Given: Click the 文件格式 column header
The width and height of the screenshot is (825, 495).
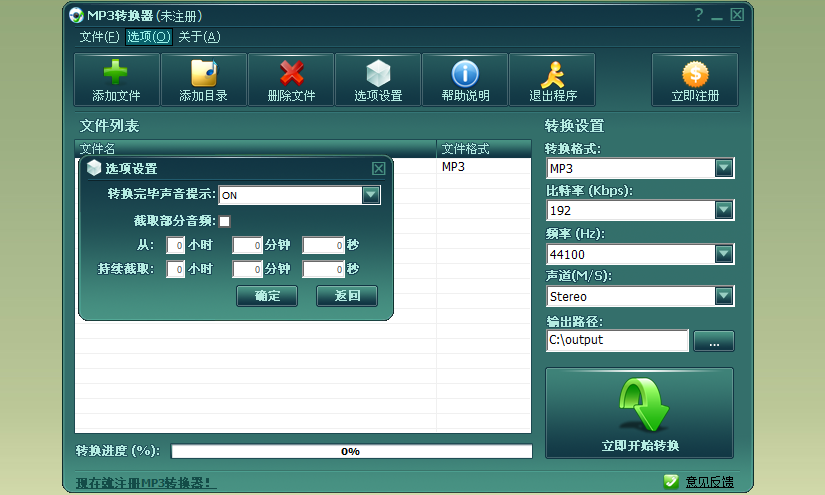Looking at the screenshot, I should pos(484,149).
